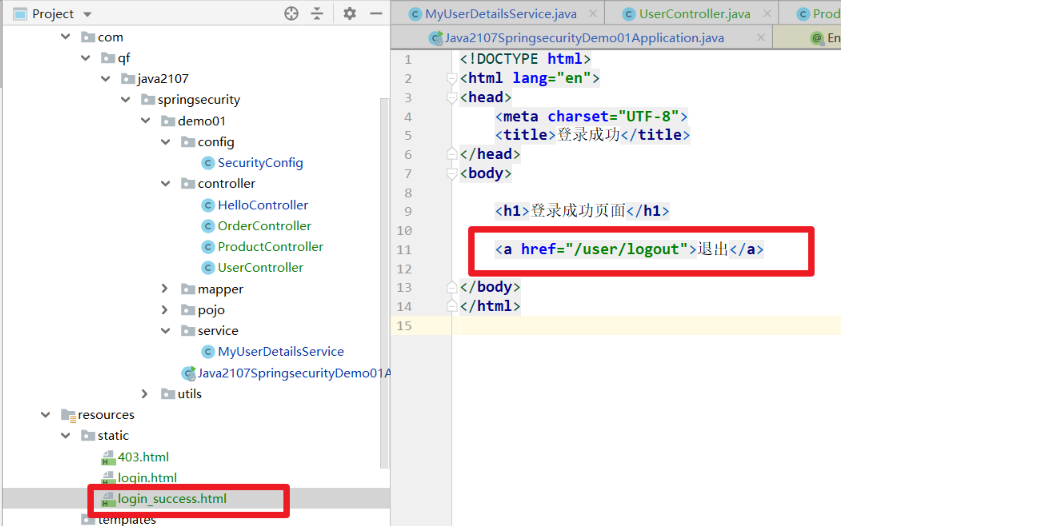Viewport: 1063px width, 526px height.
Task: Fold the html tag on line 2
Action: (452, 79)
